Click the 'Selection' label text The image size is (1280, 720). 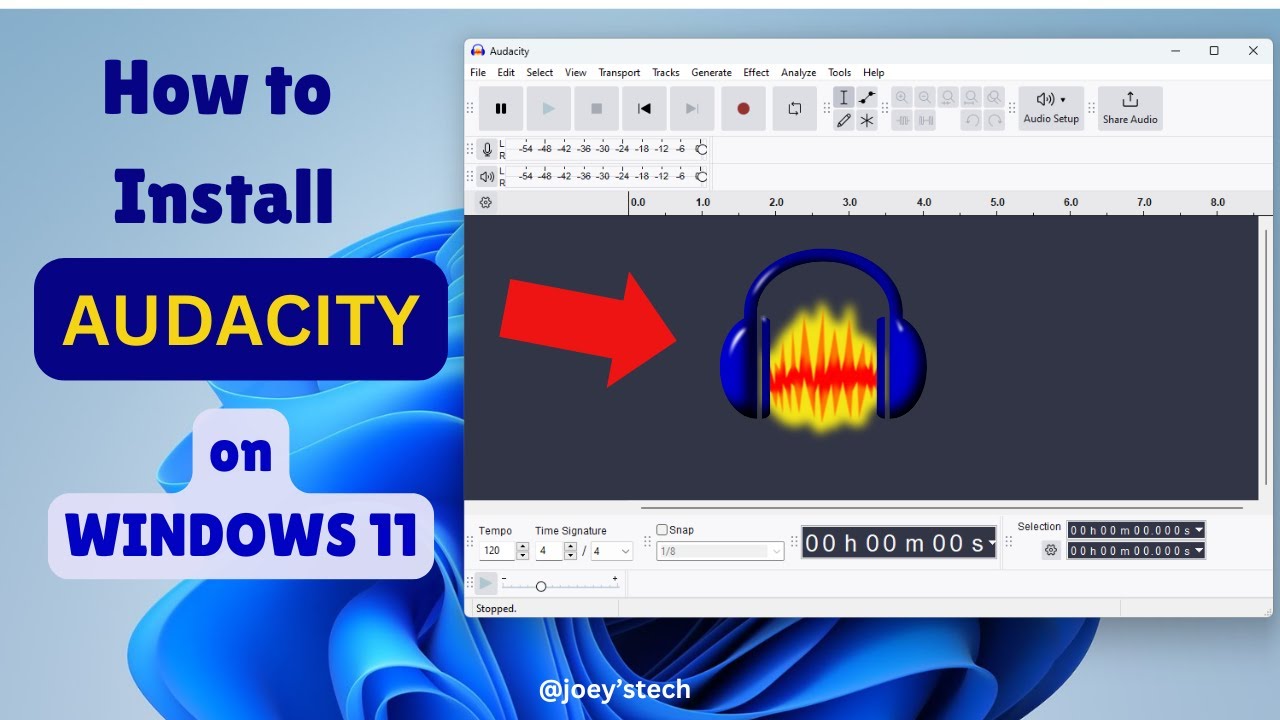coord(1039,527)
